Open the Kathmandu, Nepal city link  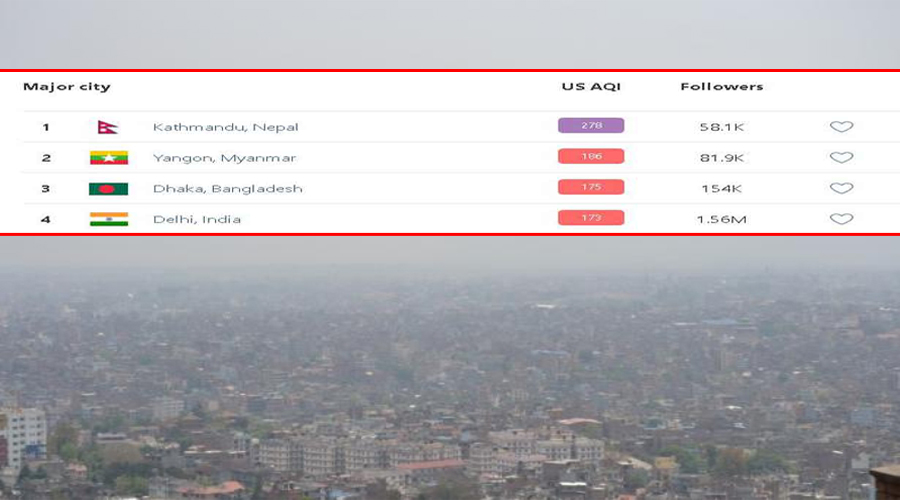[225, 127]
